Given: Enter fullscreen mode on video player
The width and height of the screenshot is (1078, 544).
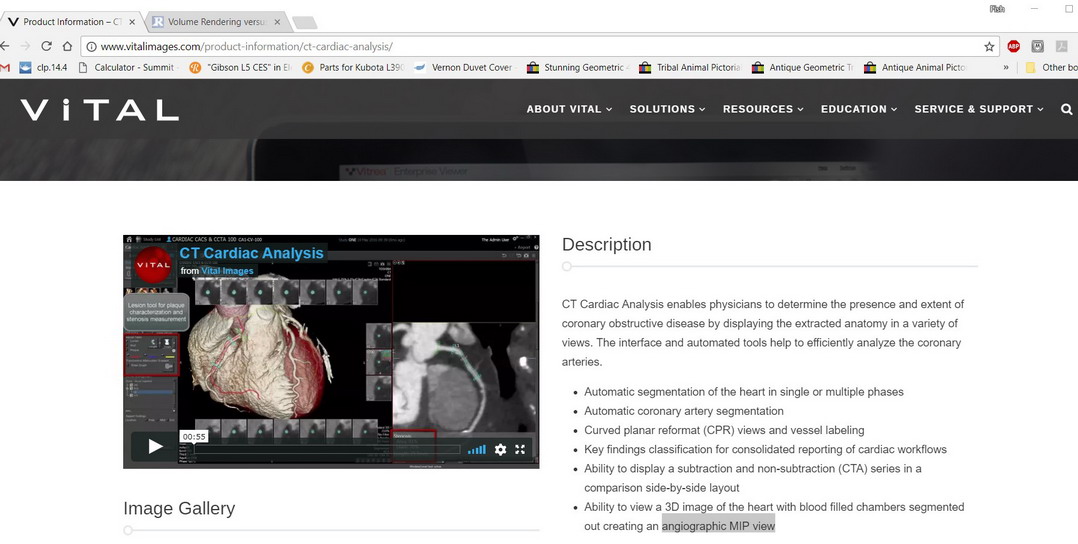Looking at the screenshot, I should click(520, 450).
